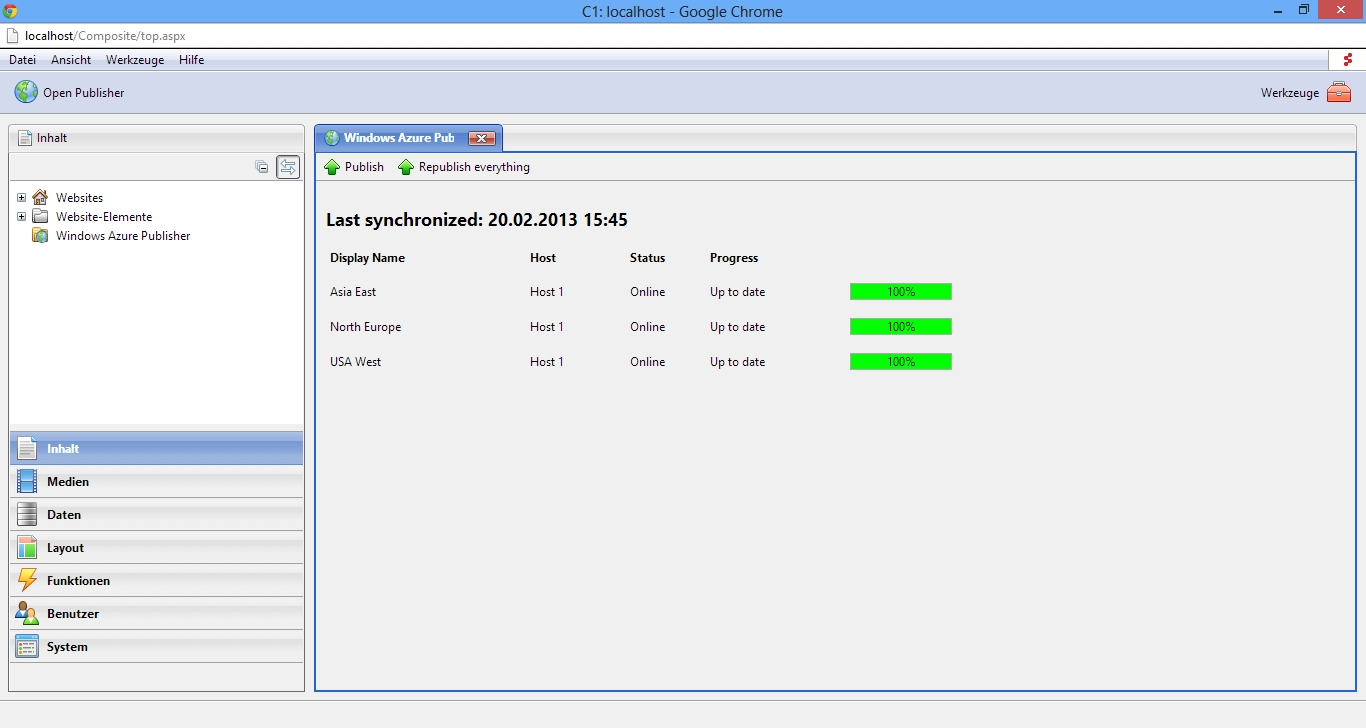Open the Funktionen lightning icon

27,581
